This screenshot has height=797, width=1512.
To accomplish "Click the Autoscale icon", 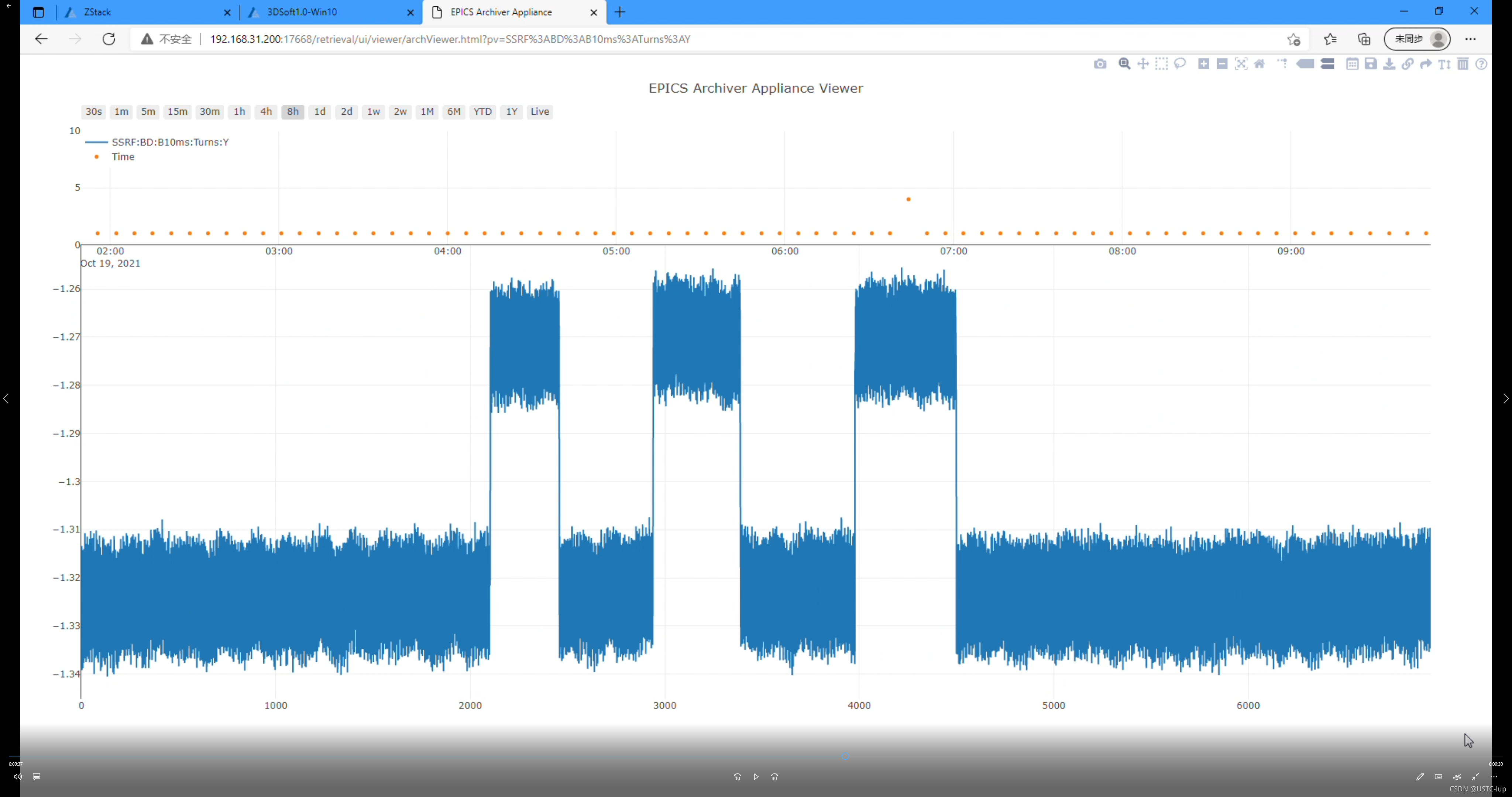I will coord(1241,64).
